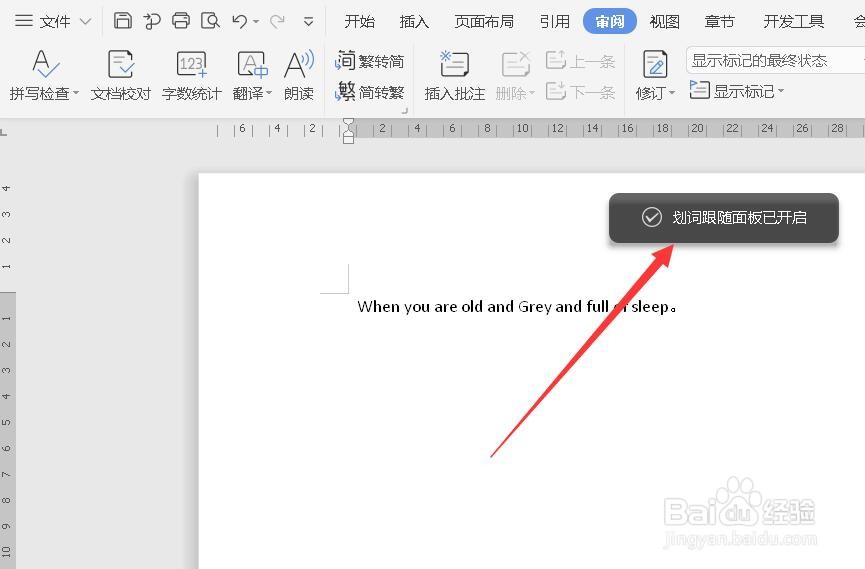
Task: Click the tab stop selector at ruler corner
Action: [x=4, y=131]
